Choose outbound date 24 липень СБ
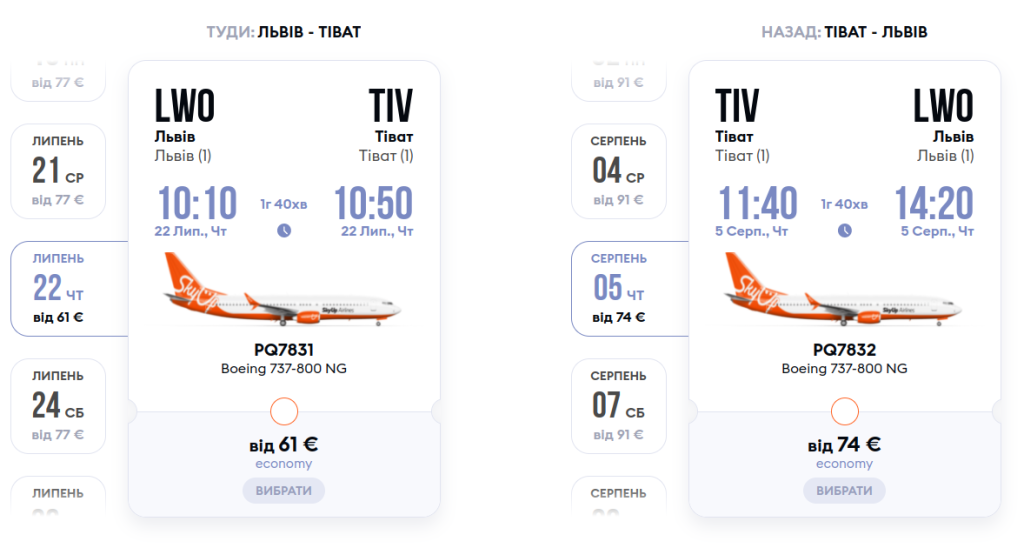This screenshot has width=1024, height=548. click(58, 405)
